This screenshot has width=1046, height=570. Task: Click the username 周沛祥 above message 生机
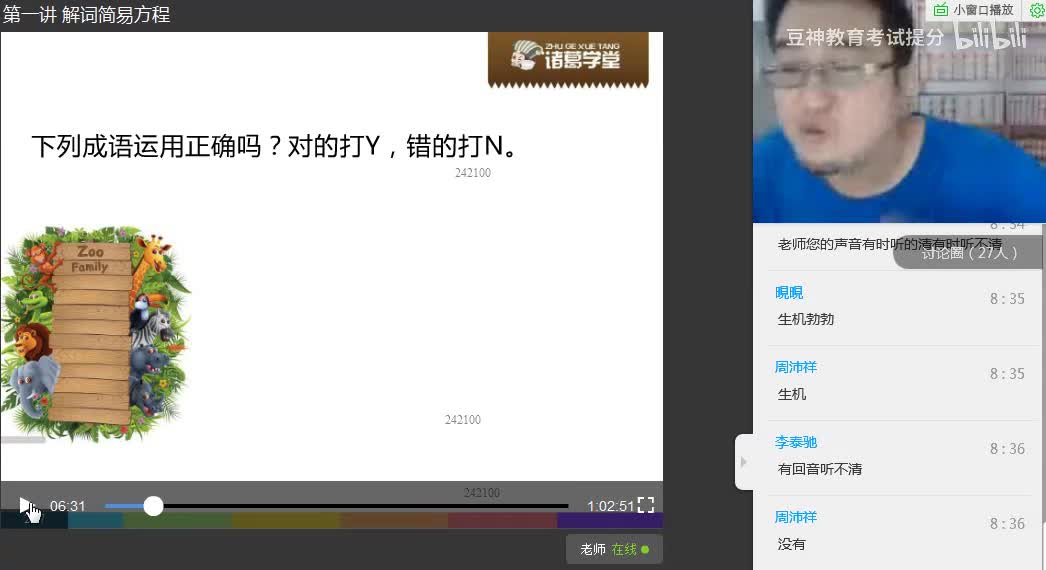(x=796, y=367)
